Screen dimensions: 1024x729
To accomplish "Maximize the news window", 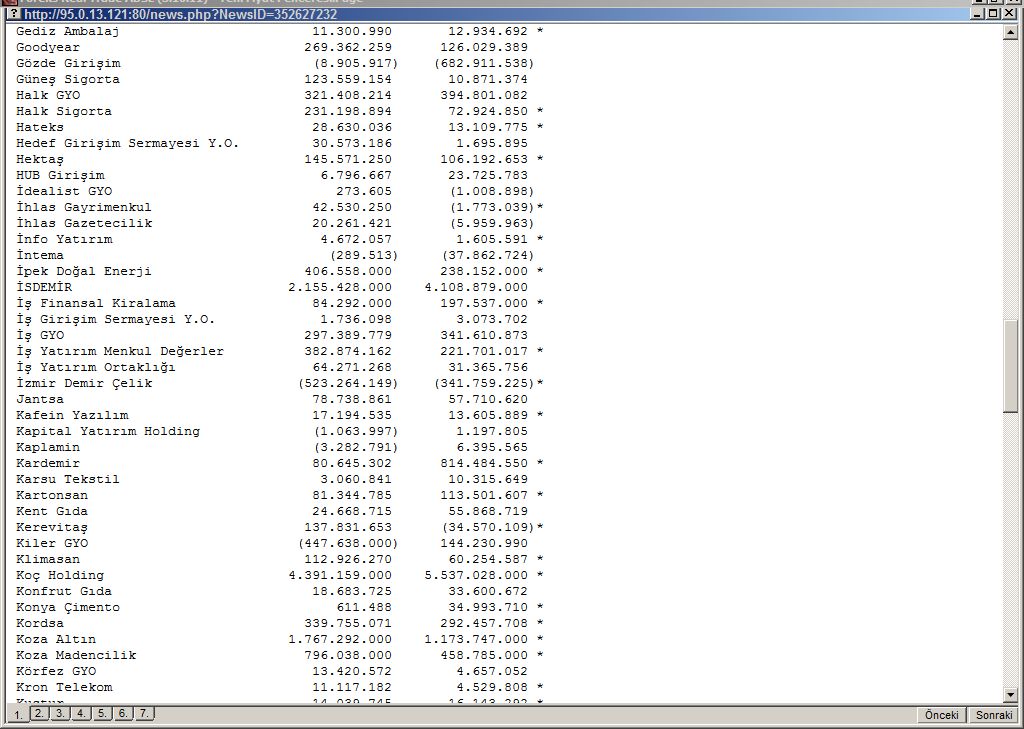I will click(993, 14).
